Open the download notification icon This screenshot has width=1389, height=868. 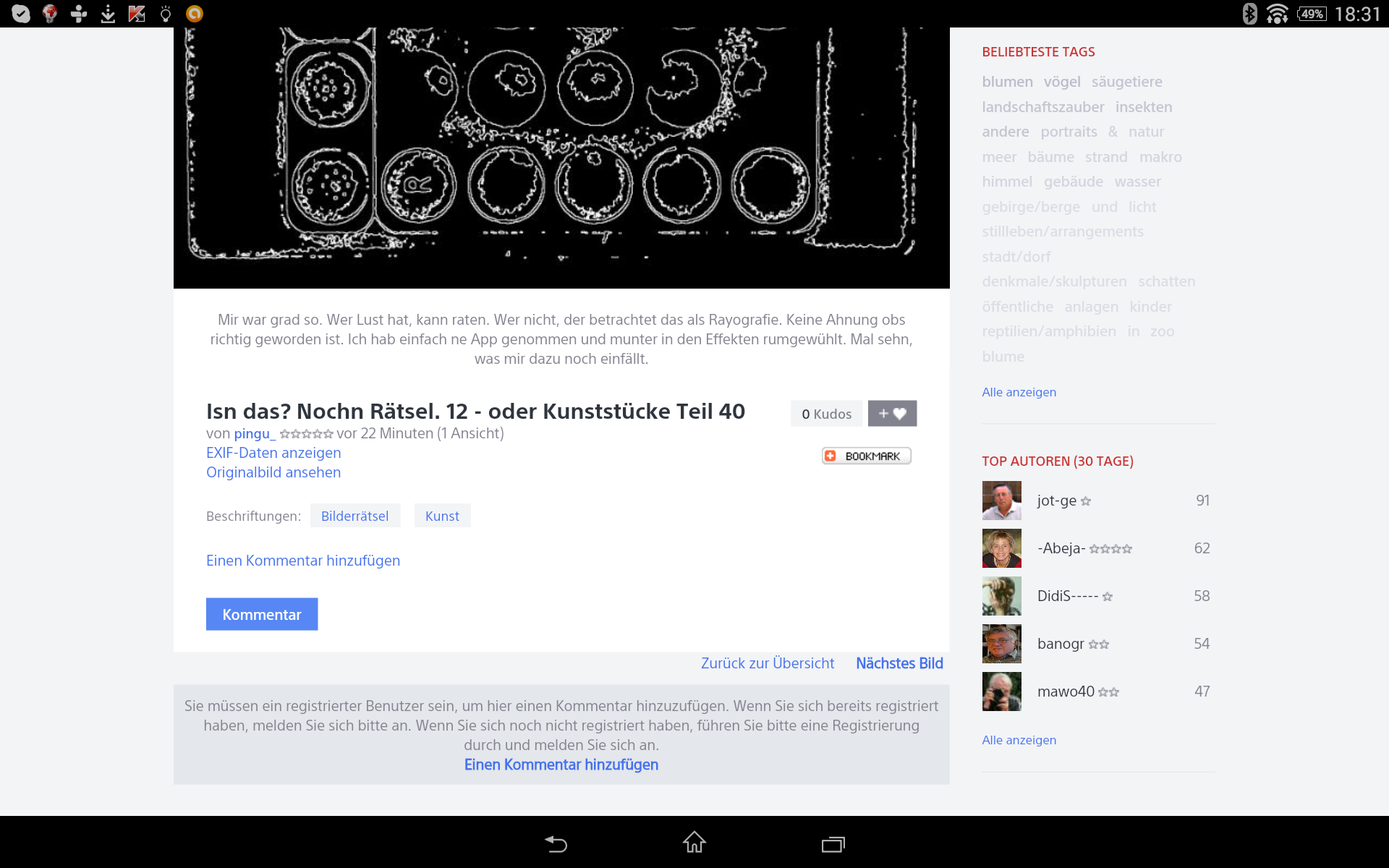107,13
